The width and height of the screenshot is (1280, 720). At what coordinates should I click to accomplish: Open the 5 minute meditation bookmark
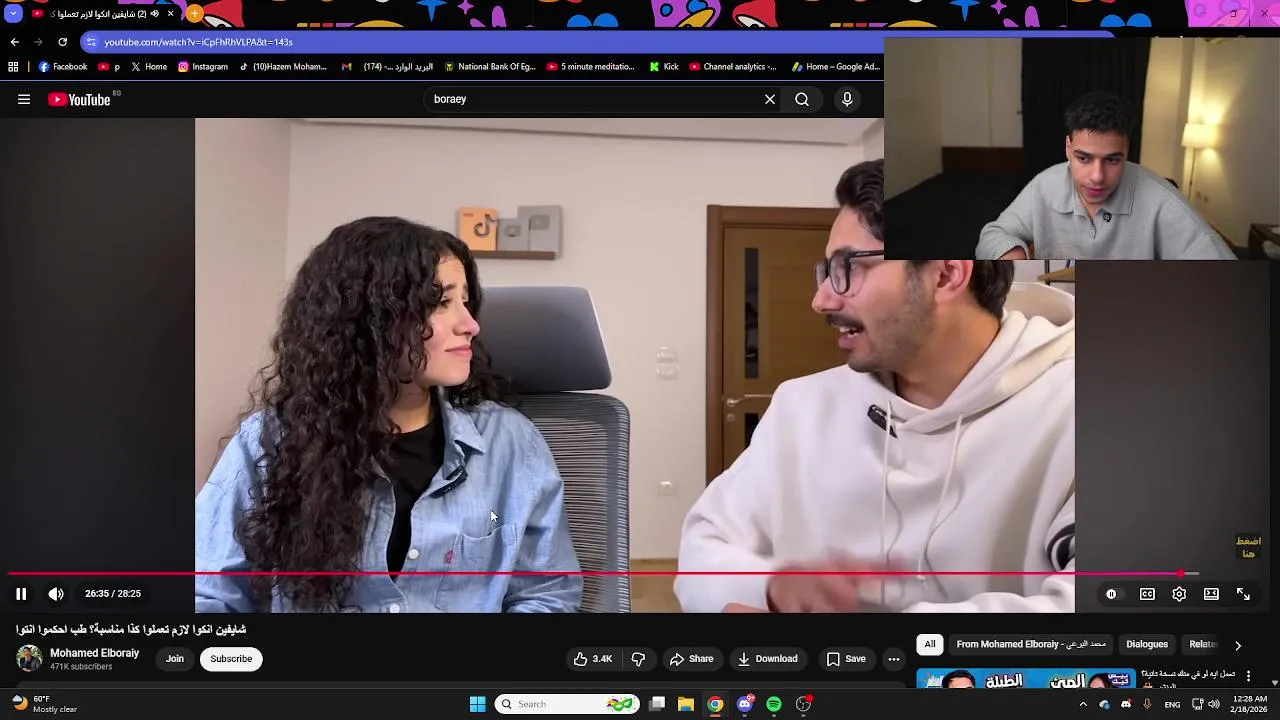pyautogui.click(x=591, y=67)
